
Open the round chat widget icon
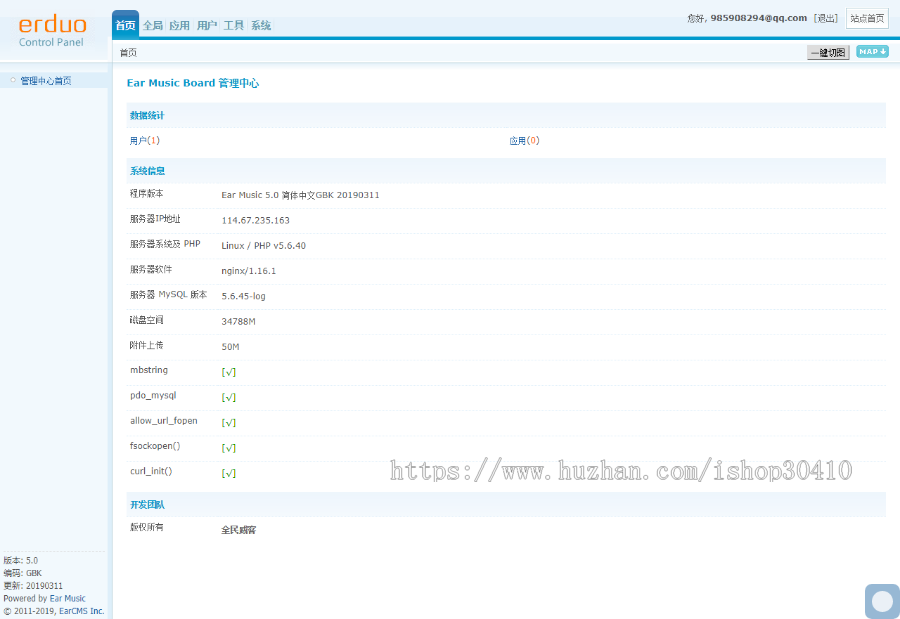882,601
